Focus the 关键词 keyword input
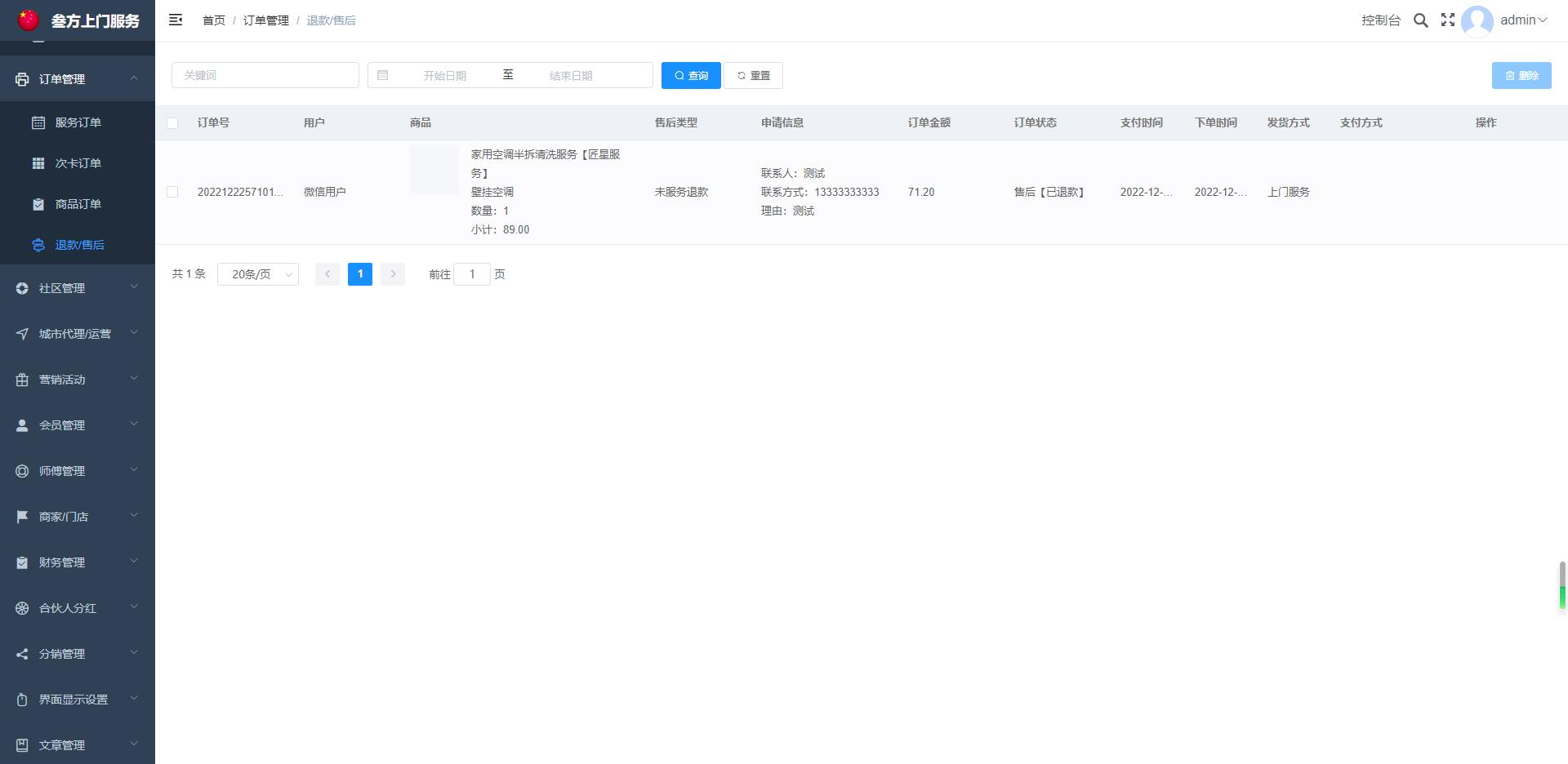The height and width of the screenshot is (764, 1568). tap(265, 75)
